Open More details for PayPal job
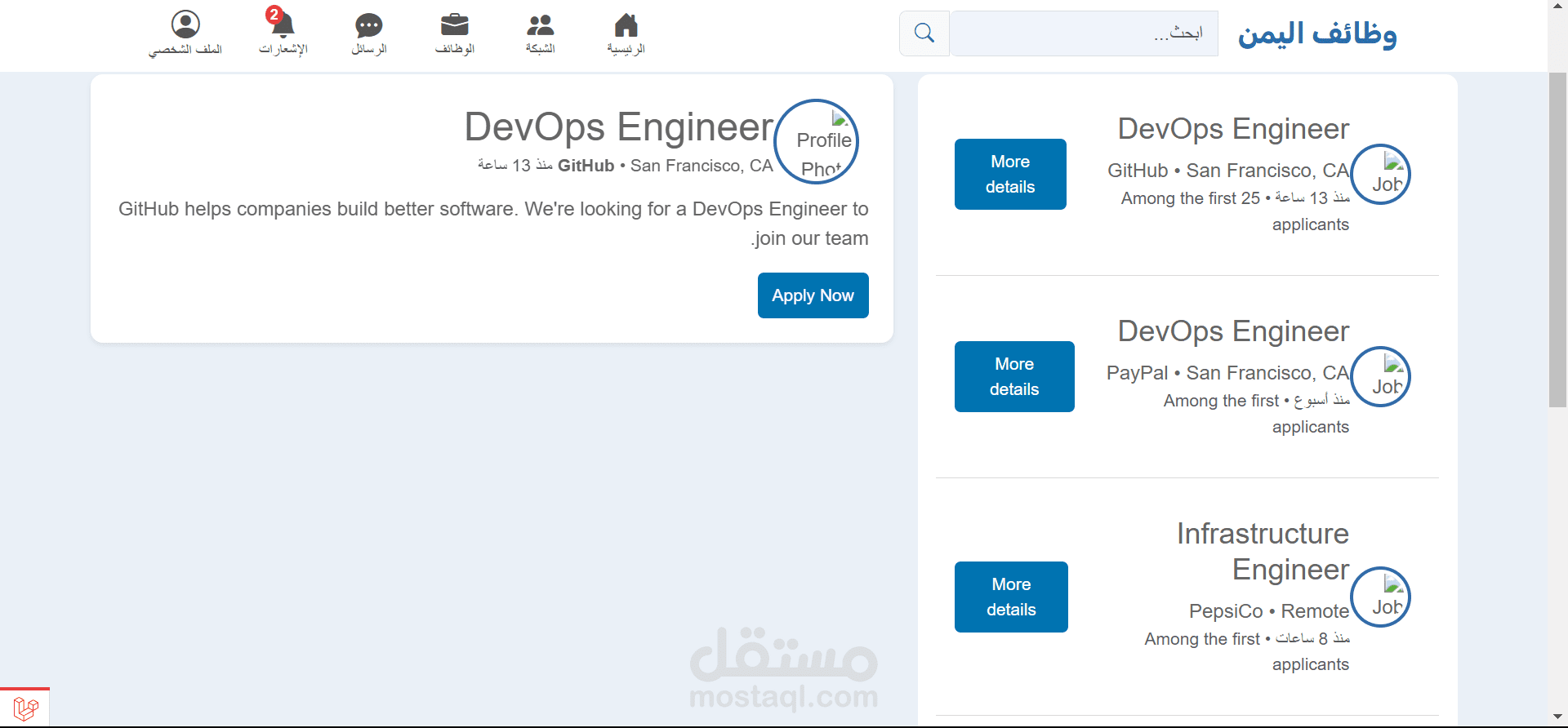 [x=1014, y=376]
